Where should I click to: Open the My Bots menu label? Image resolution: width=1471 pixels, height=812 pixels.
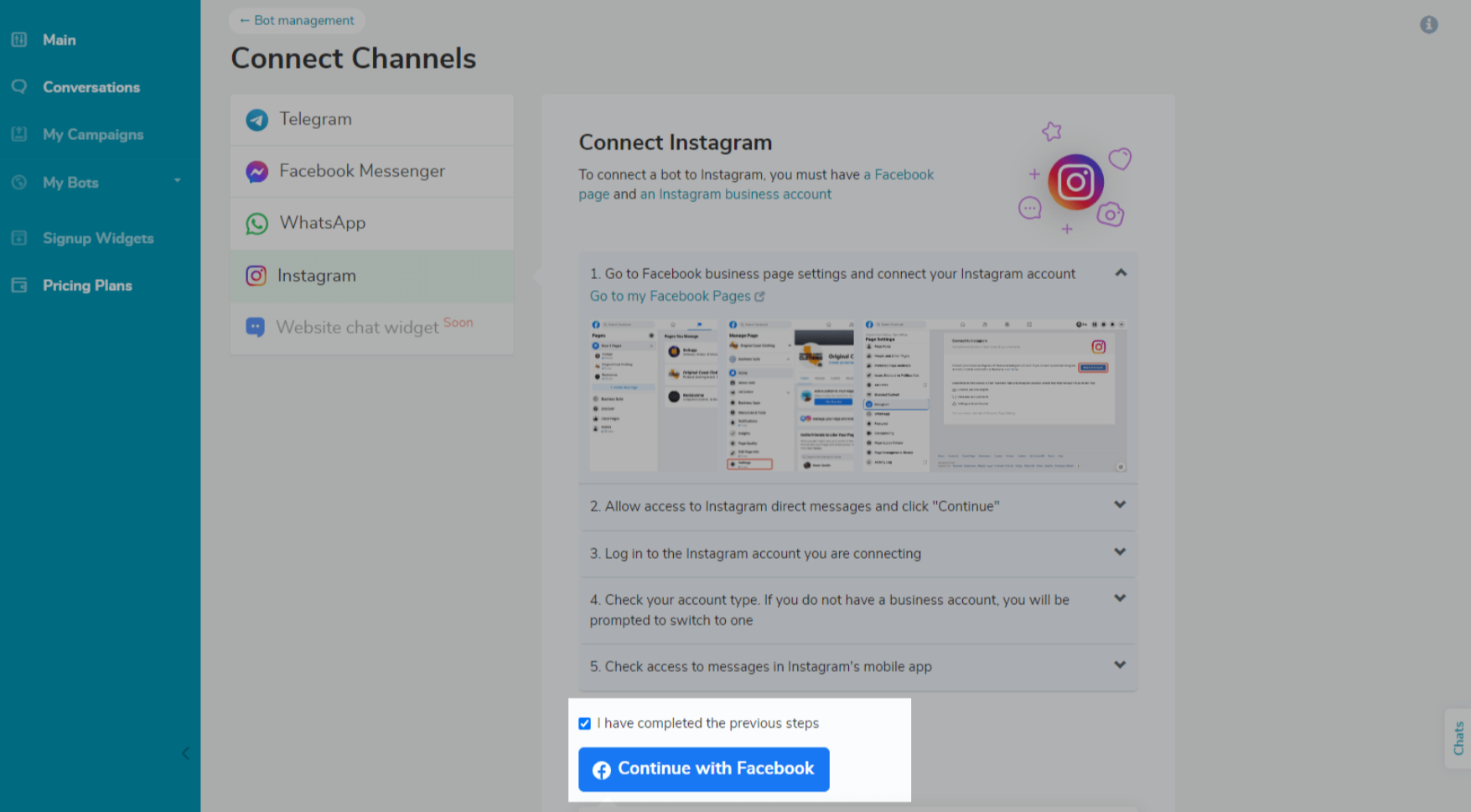point(70,183)
